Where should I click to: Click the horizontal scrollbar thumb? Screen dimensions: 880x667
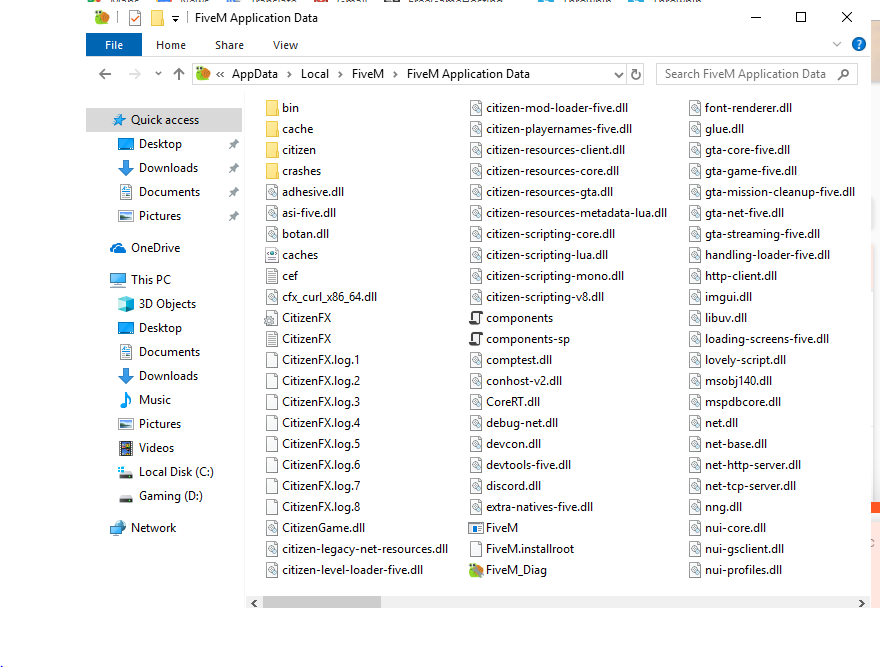322,602
